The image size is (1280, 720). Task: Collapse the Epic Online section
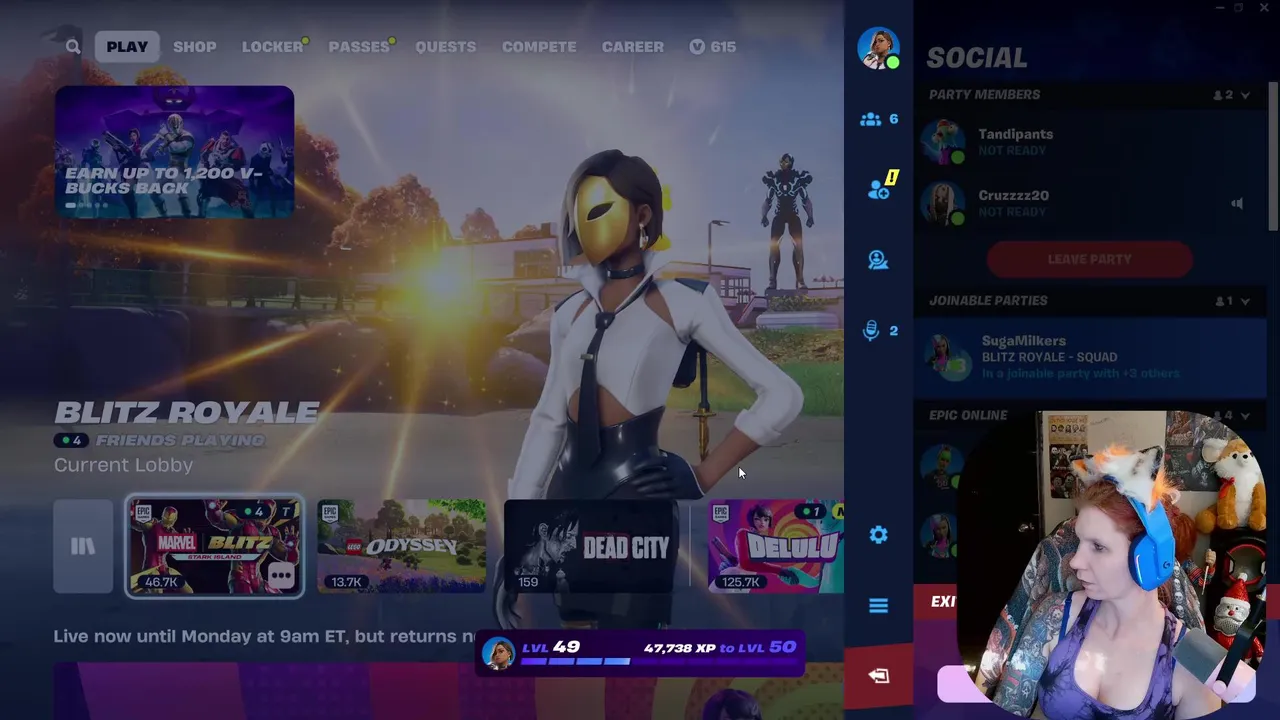pyautogui.click(x=1245, y=415)
